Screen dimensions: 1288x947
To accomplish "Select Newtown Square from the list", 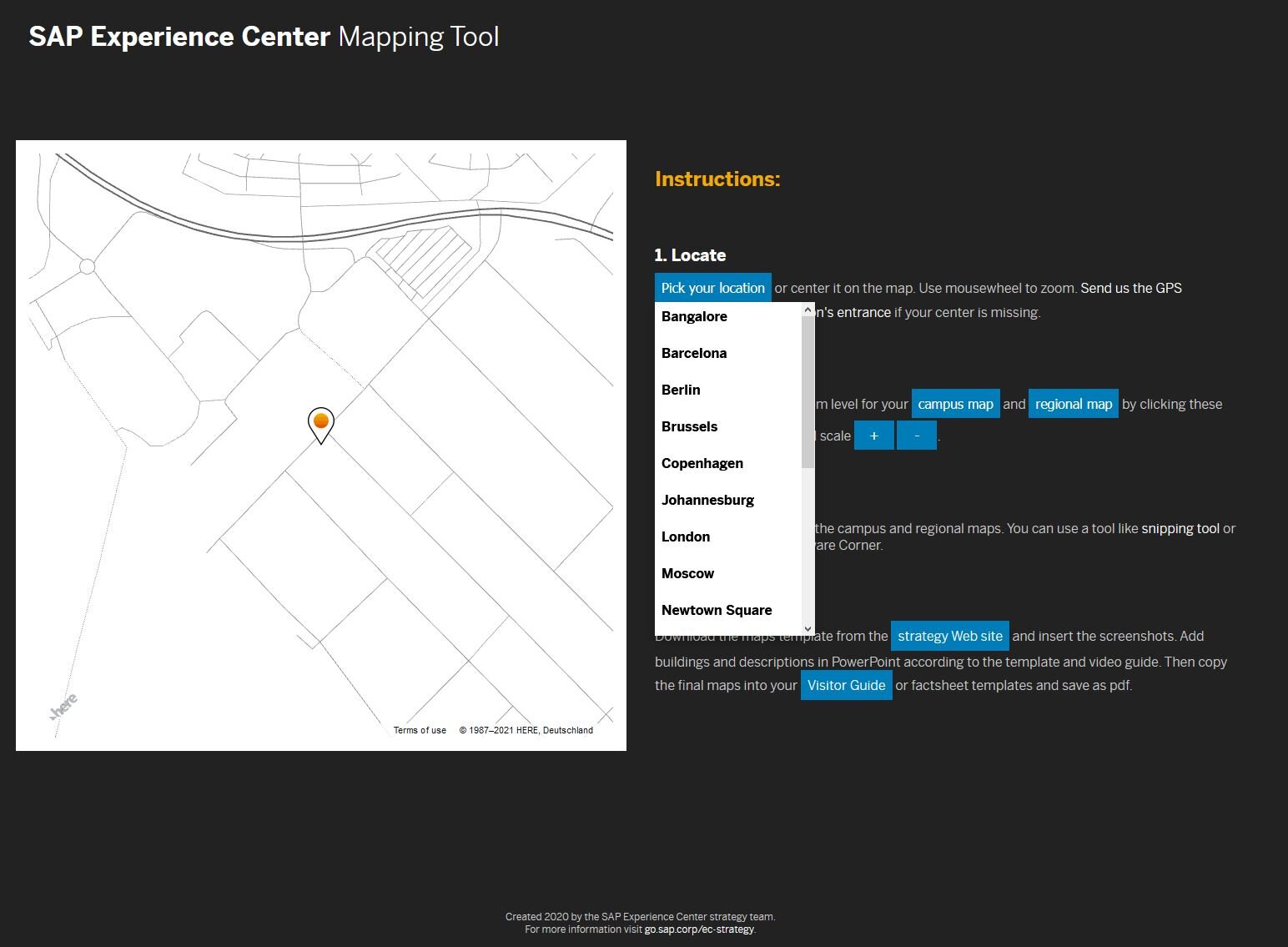I will point(728,610).
